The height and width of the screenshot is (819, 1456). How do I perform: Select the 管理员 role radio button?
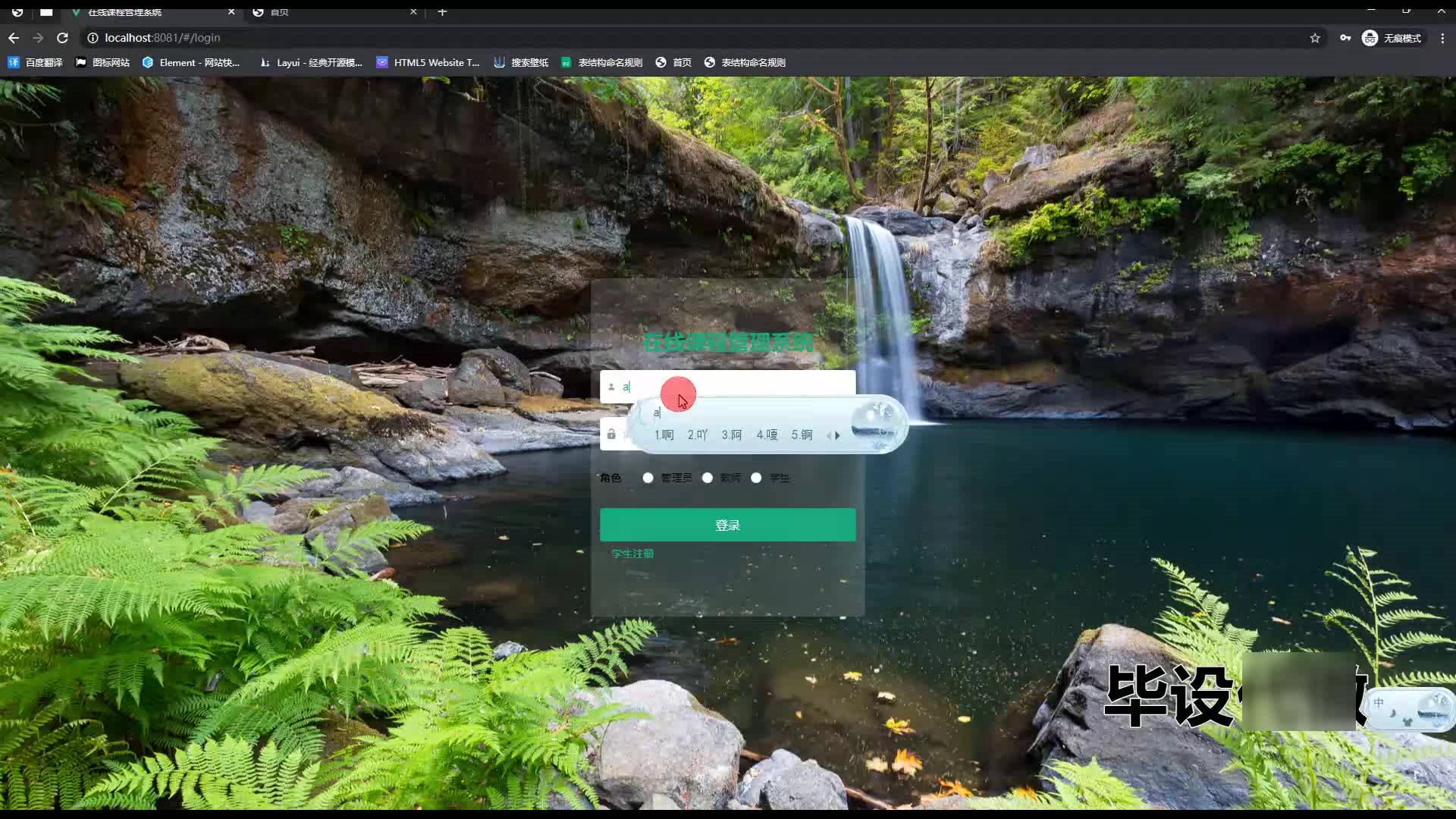tap(648, 478)
